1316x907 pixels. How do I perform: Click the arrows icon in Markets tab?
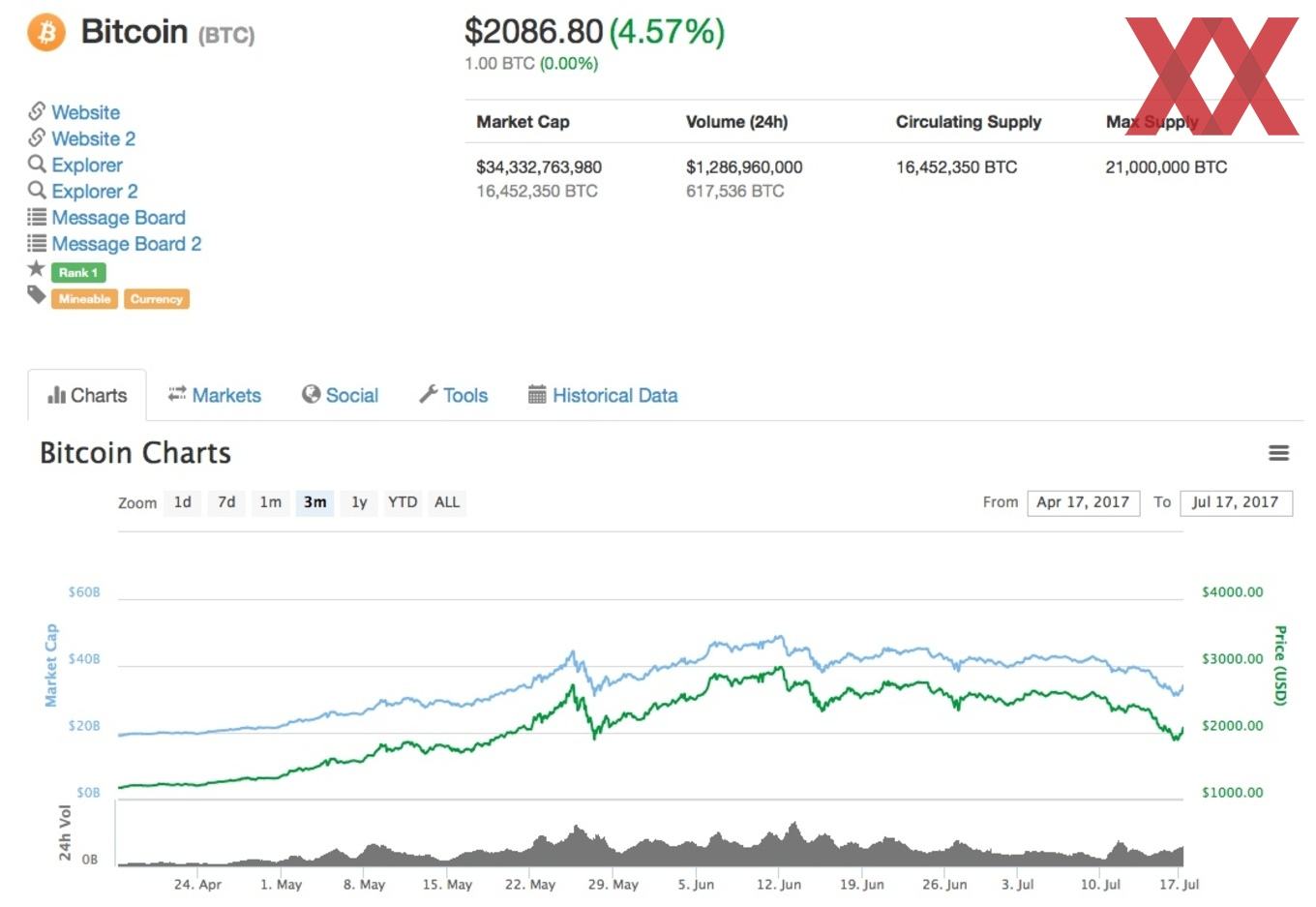(177, 394)
